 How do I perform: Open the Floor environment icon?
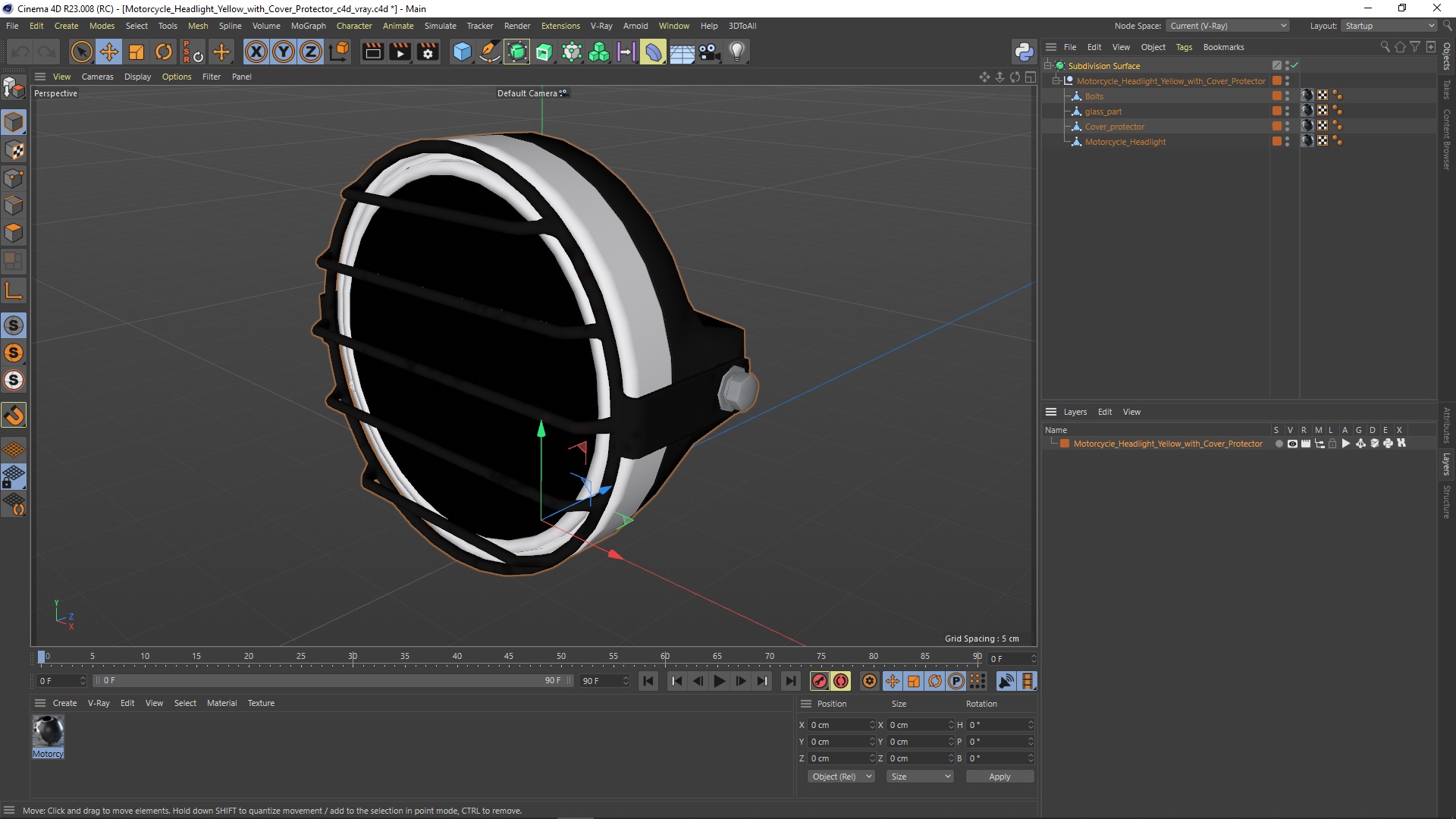click(682, 52)
